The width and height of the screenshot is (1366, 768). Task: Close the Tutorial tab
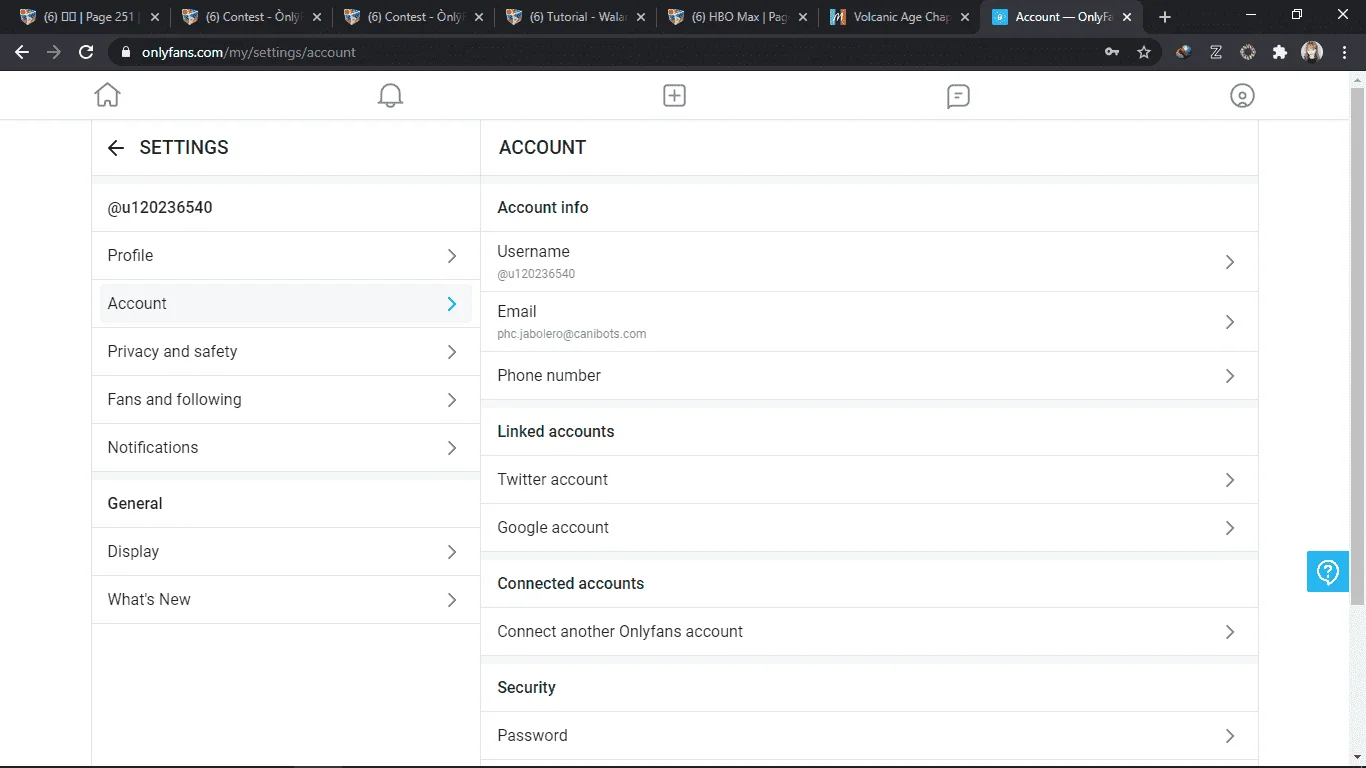(640, 17)
